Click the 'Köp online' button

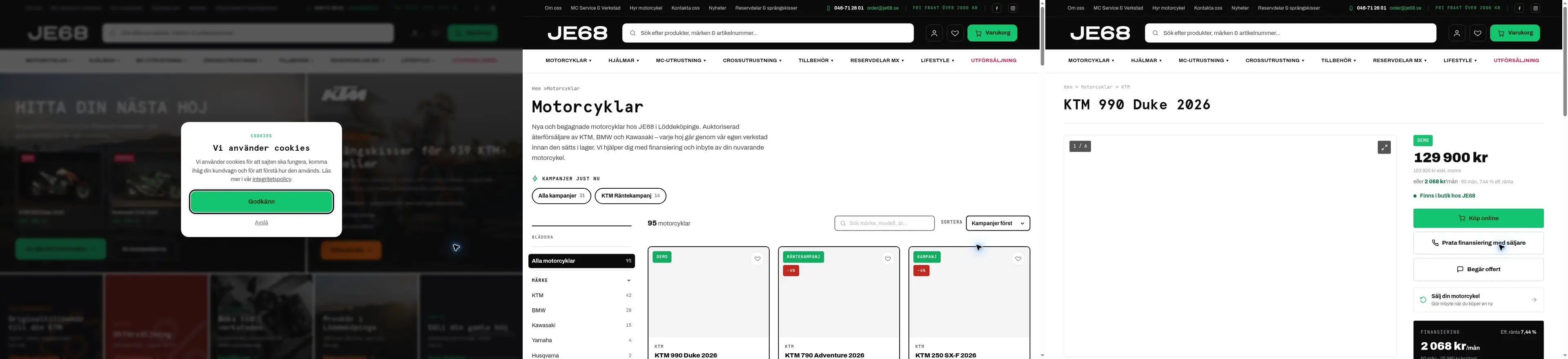point(1478,219)
